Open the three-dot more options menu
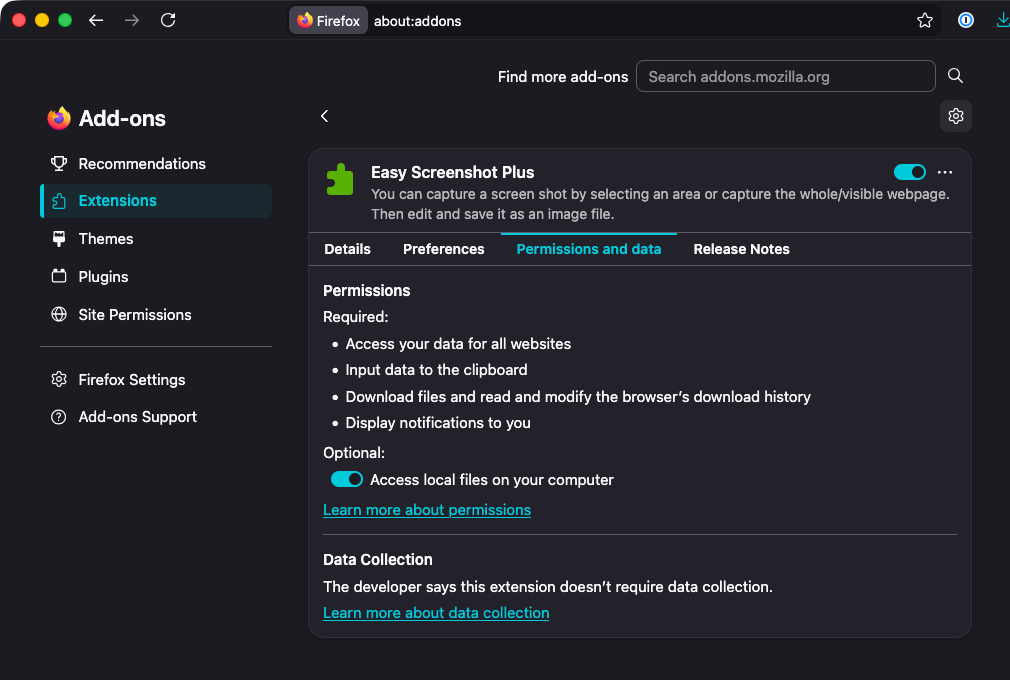The image size is (1010, 680). click(x=945, y=172)
